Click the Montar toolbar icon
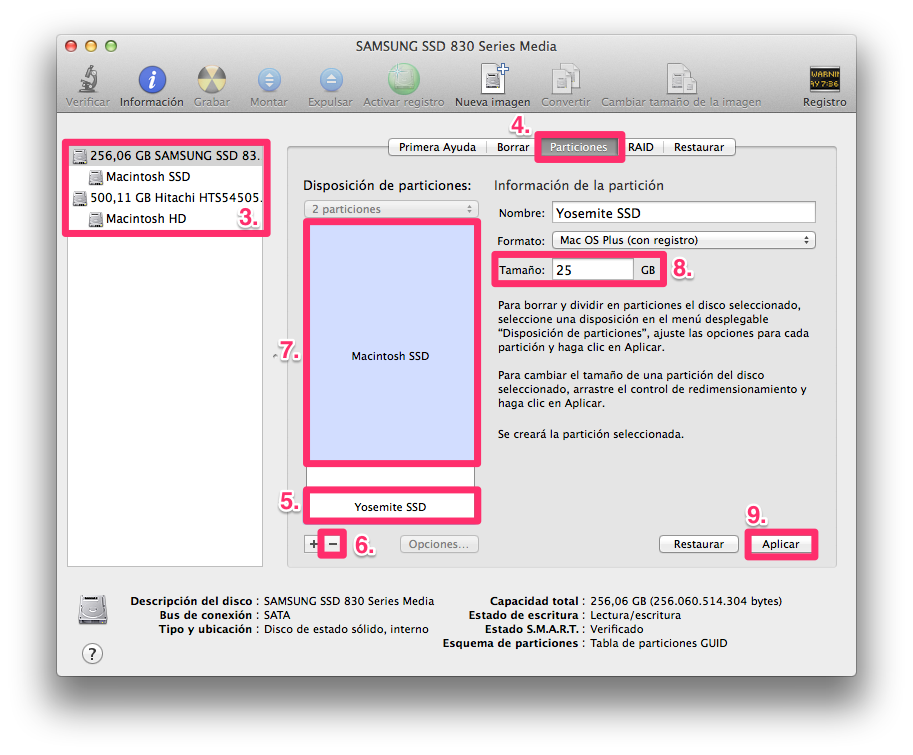This screenshot has width=913, height=755. point(269,80)
